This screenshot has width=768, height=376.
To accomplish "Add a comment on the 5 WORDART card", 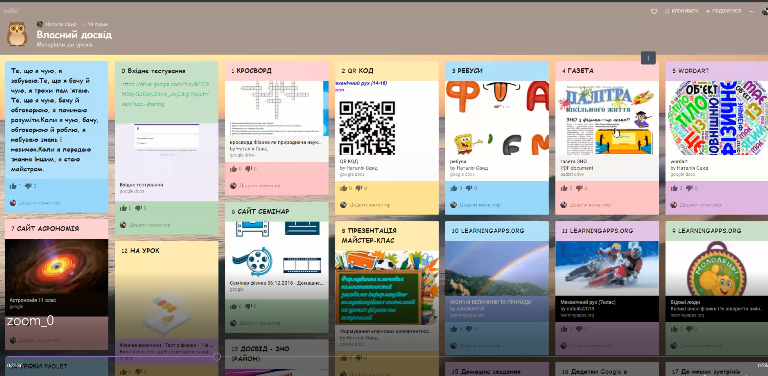I will pyautogui.click(x=700, y=205).
